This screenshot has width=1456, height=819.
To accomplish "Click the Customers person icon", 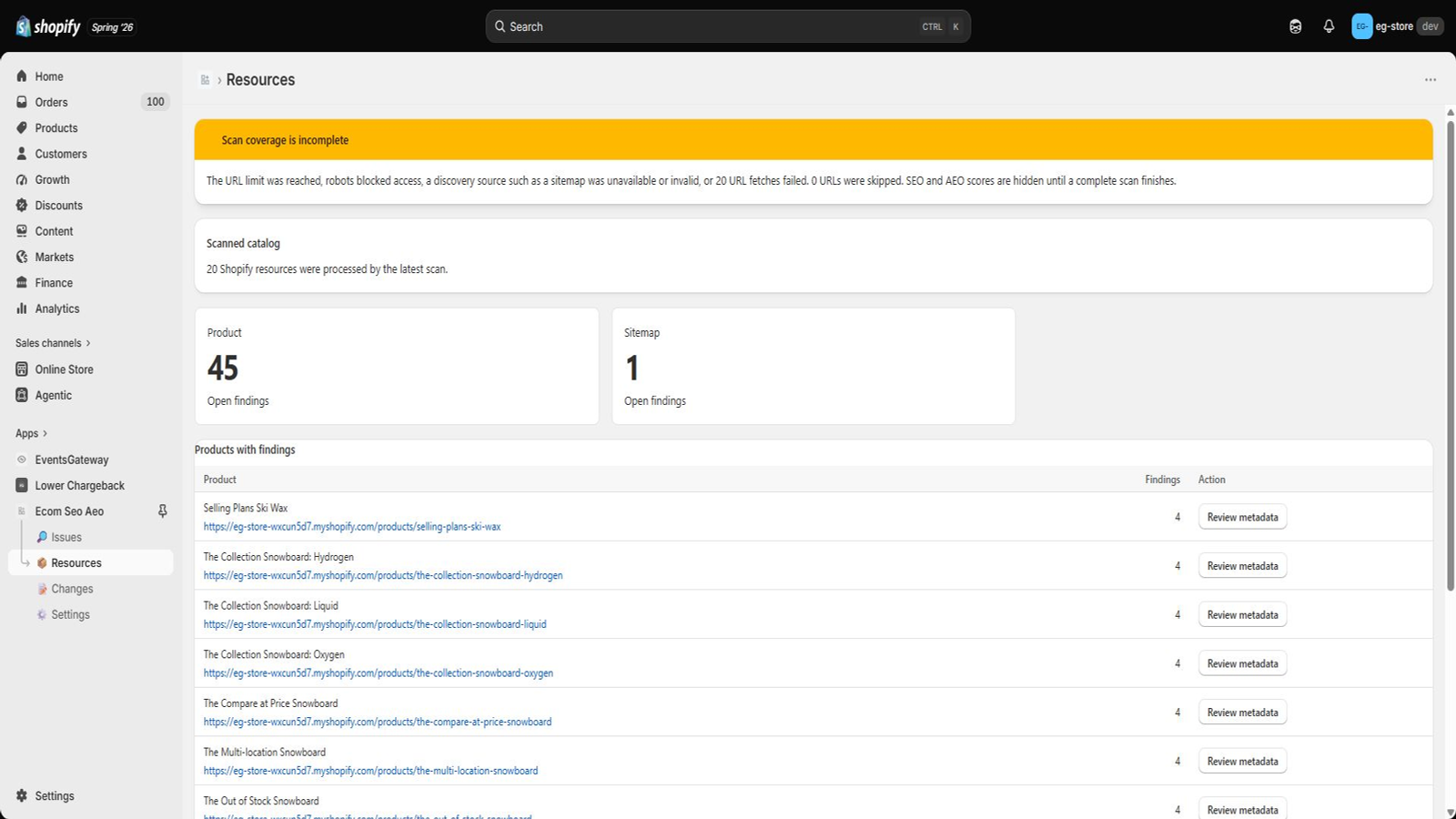I will click(22, 154).
